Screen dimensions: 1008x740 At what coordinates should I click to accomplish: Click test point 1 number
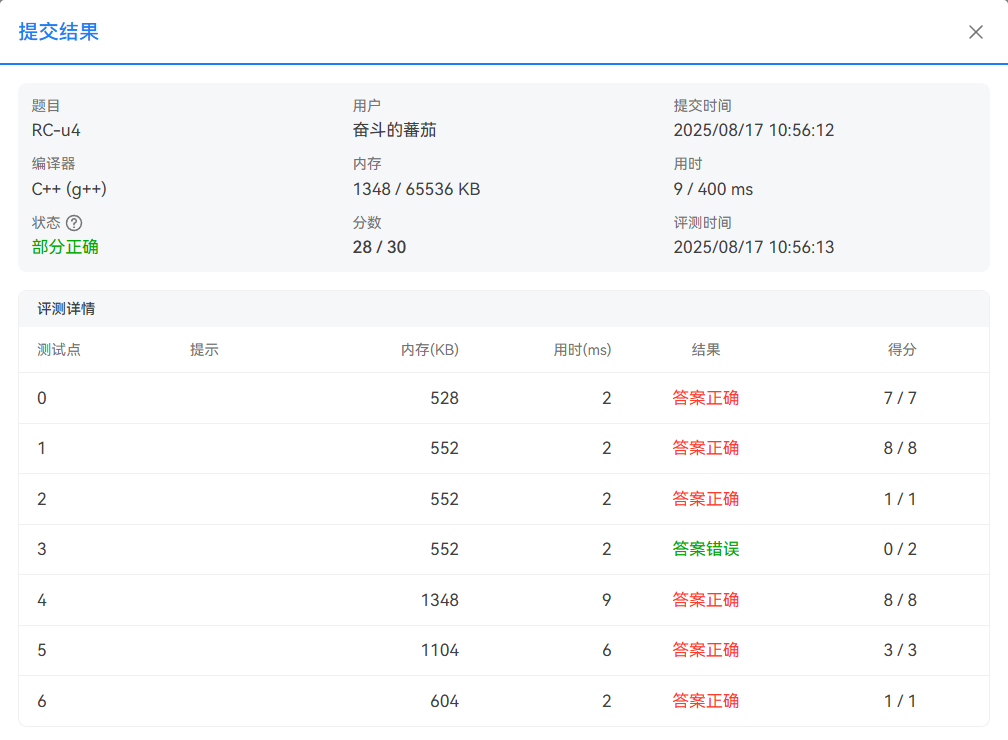(x=42, y=448)
